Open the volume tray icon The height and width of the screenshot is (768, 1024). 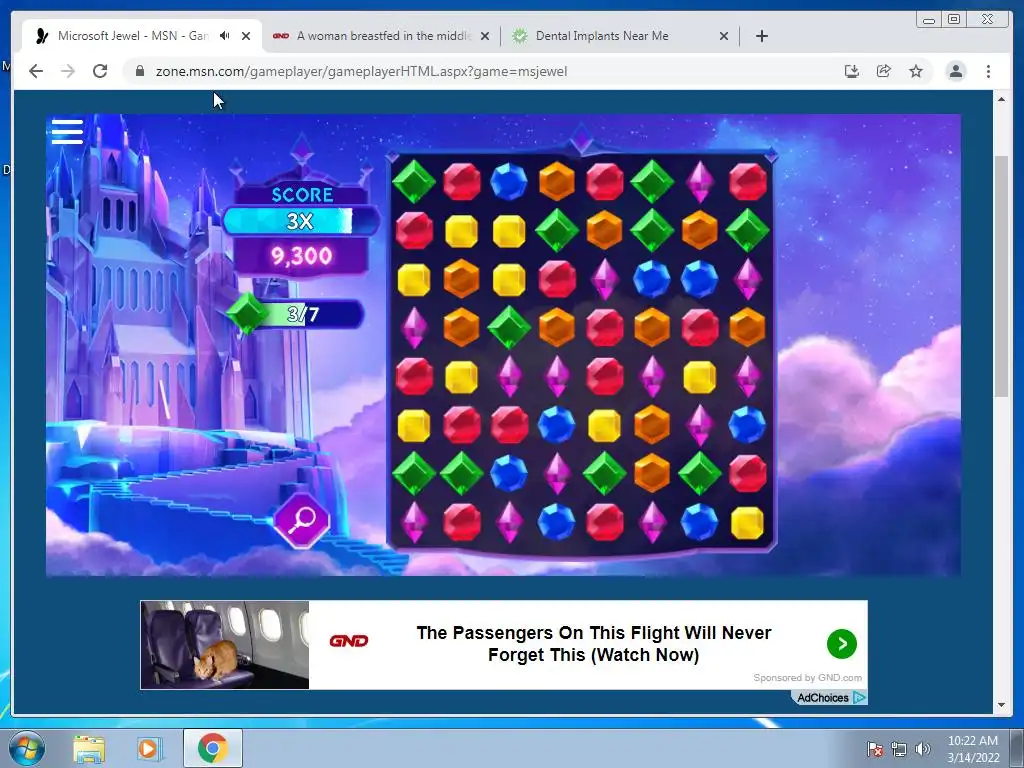pyautogui.click(x=923, y=749)
